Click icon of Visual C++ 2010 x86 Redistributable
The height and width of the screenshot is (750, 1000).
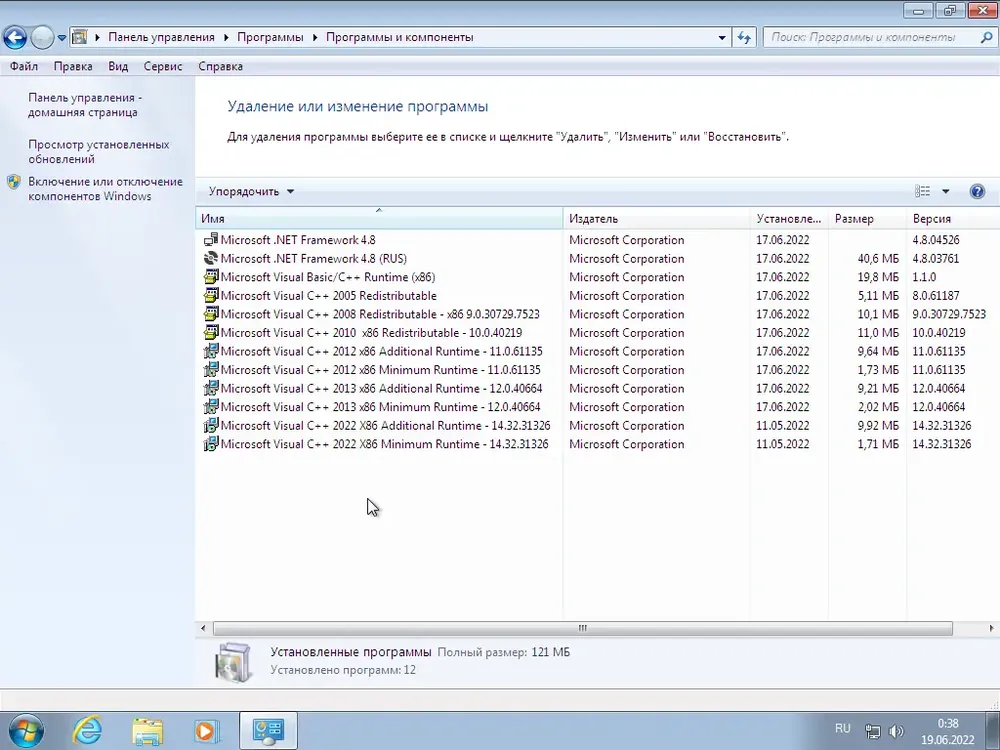(x=210, y=332)
